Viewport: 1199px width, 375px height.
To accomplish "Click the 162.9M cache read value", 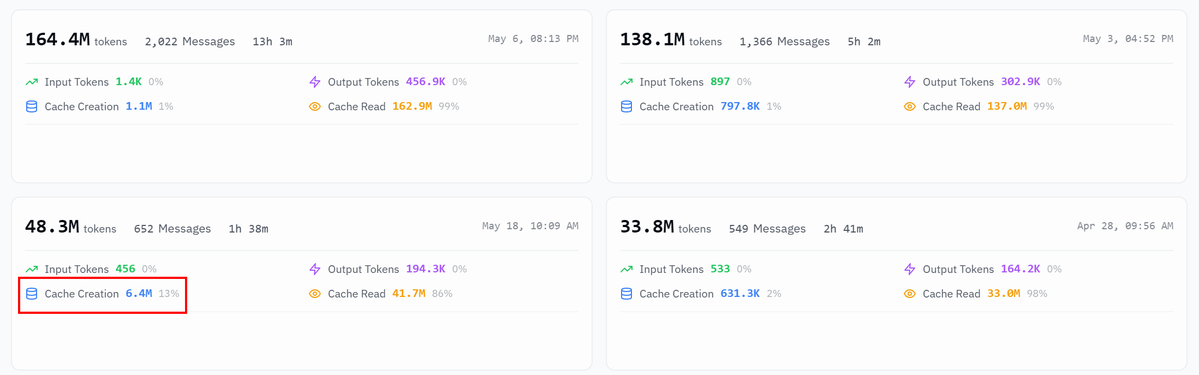I will 412,106.
